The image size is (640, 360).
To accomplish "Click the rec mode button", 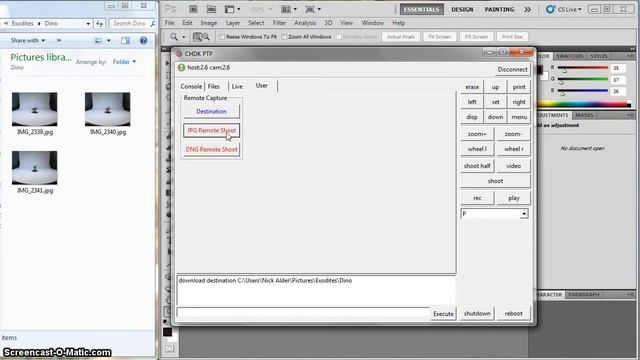I will [x=477, y=198].
